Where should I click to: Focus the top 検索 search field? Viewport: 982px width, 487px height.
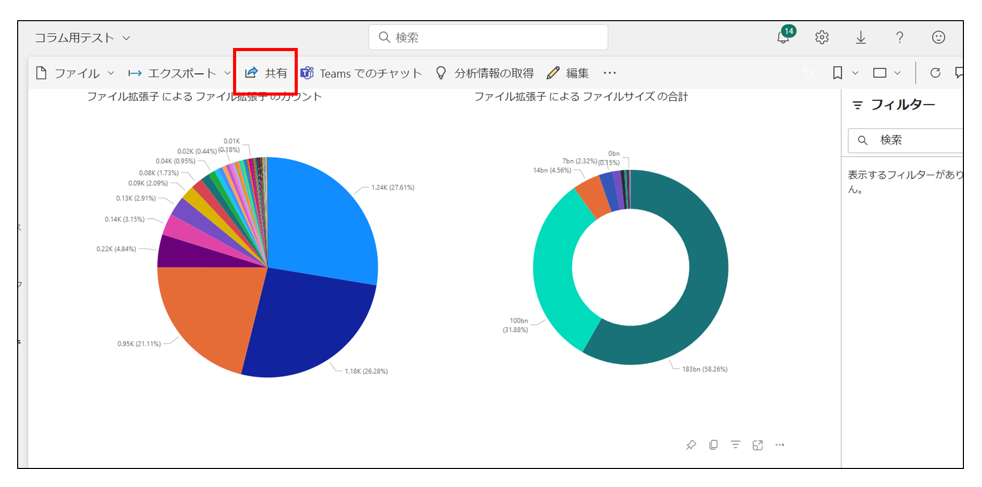click(488, 38)
